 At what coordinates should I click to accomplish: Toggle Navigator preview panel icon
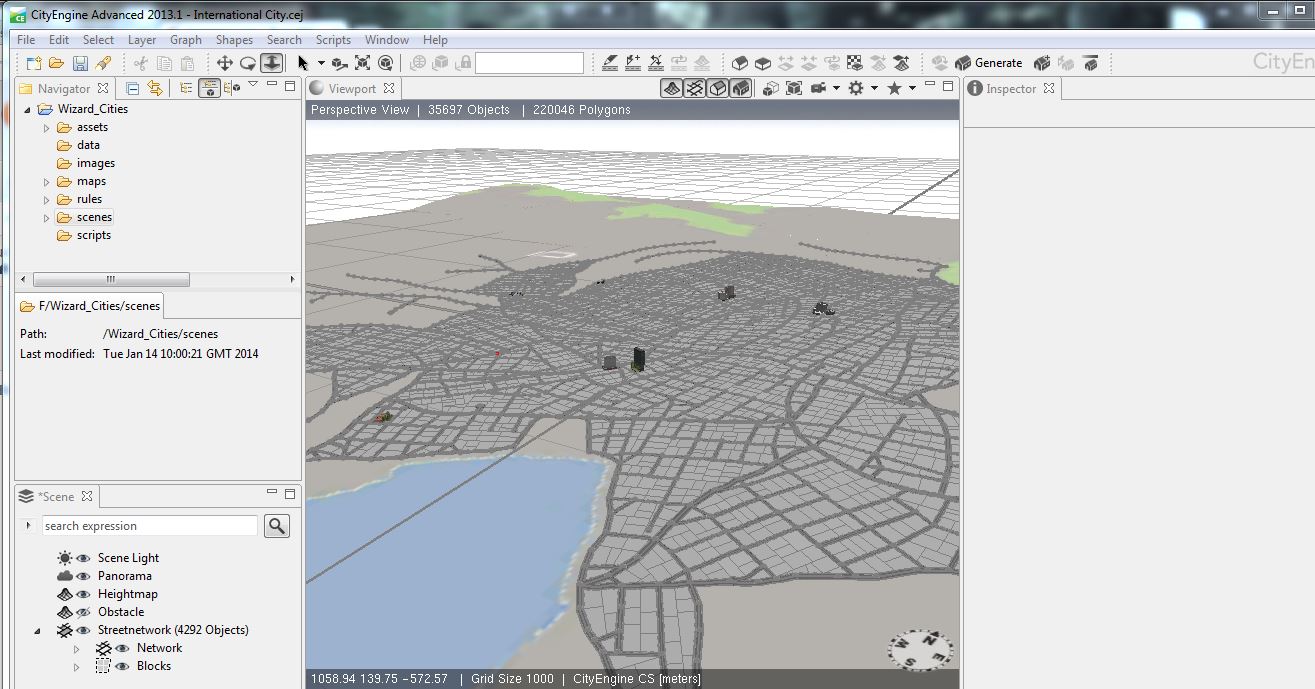(x=209, y=88)
